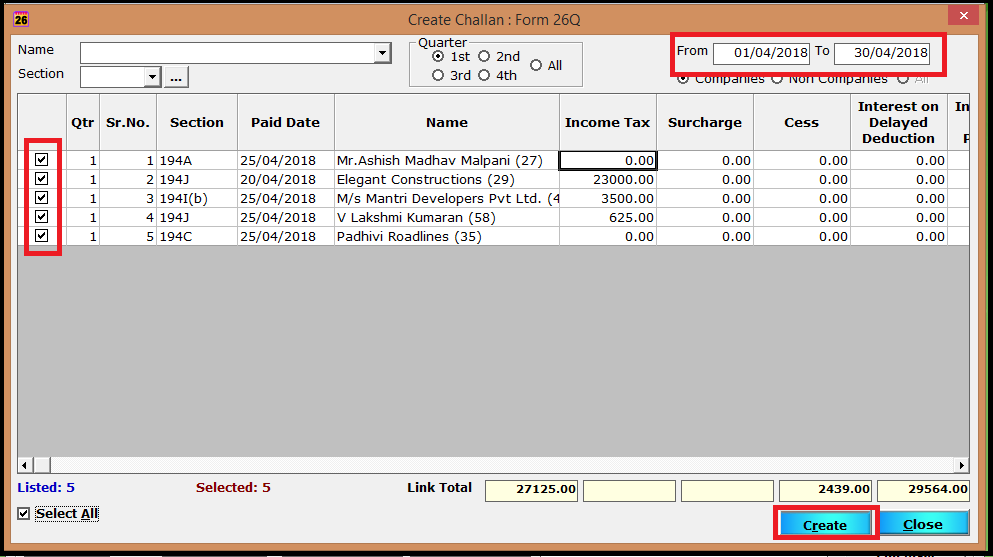Click Interest on Delayed Deduction header
The height and width of the screenshot is (557, 993).
tap(899, 122)
